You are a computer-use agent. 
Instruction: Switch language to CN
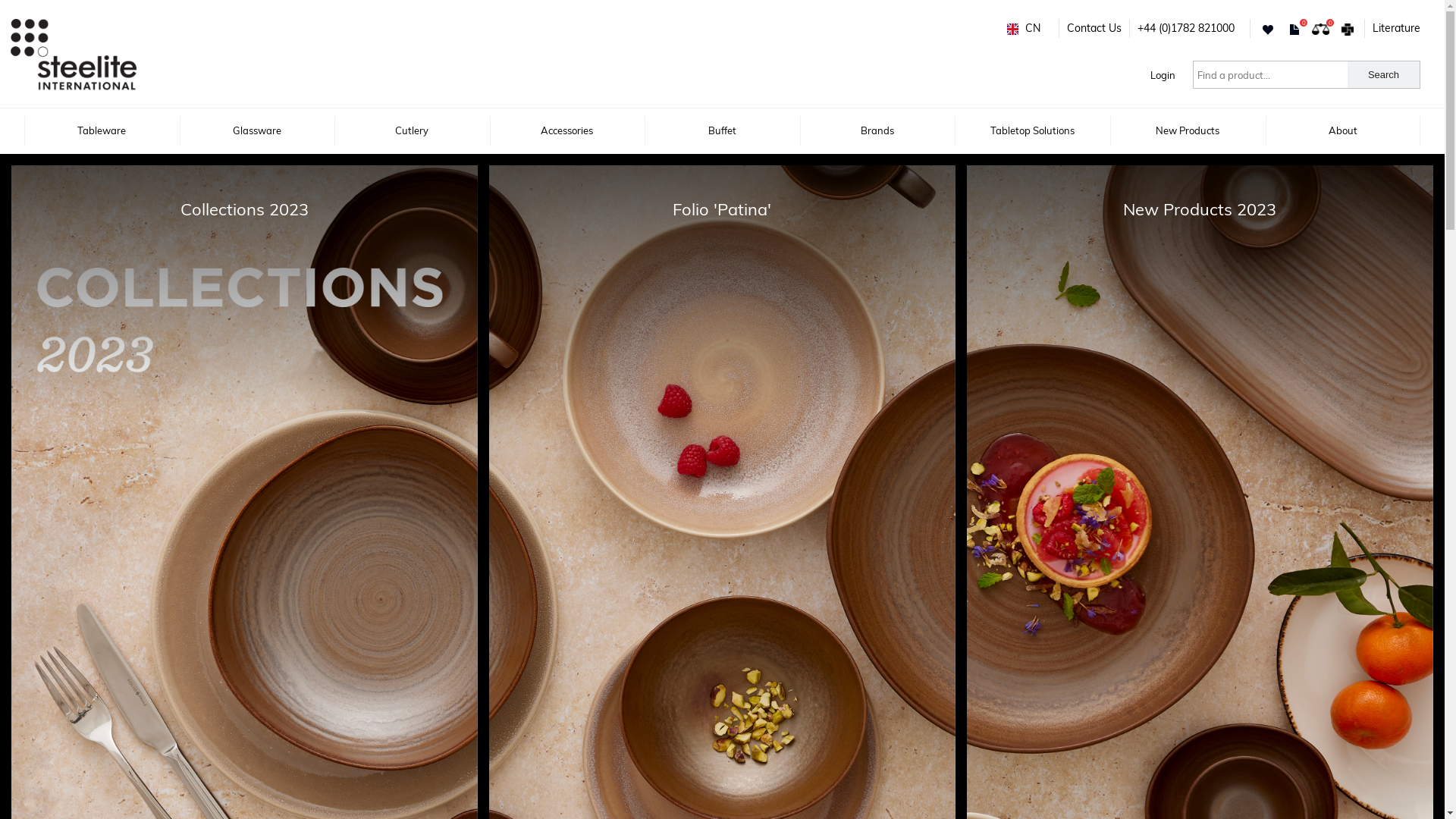click(1033, 28)
